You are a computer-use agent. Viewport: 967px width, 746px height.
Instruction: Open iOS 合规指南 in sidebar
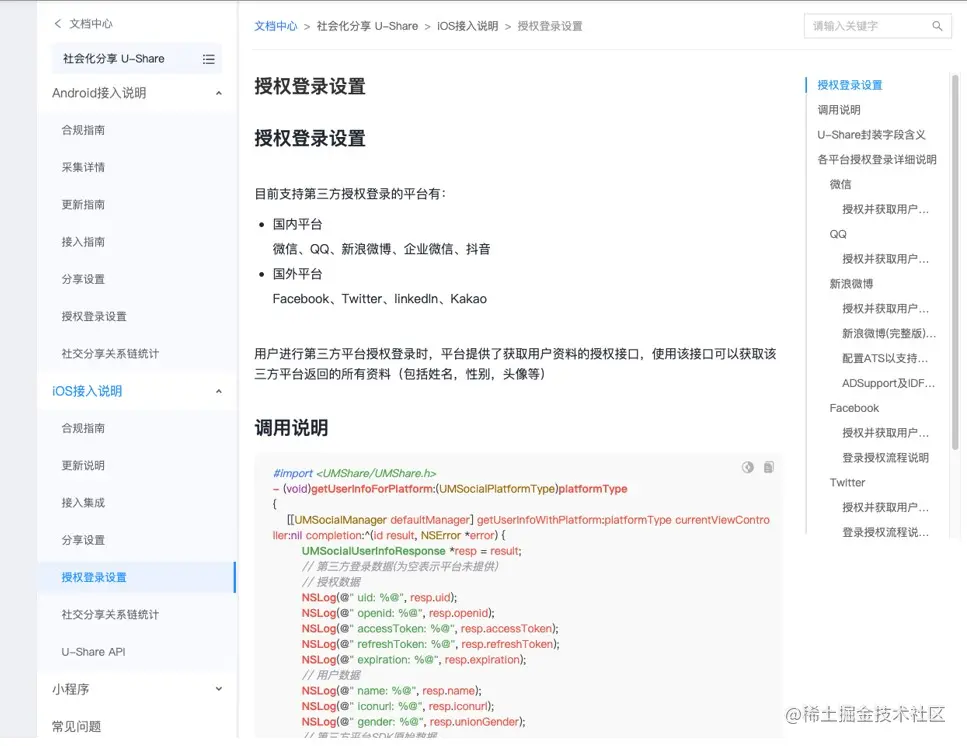coord(83,428)
